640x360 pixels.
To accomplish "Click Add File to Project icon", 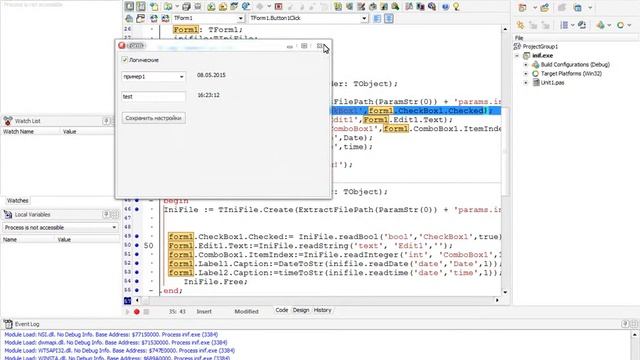I will pyautogui.click(x=211, y=7).
